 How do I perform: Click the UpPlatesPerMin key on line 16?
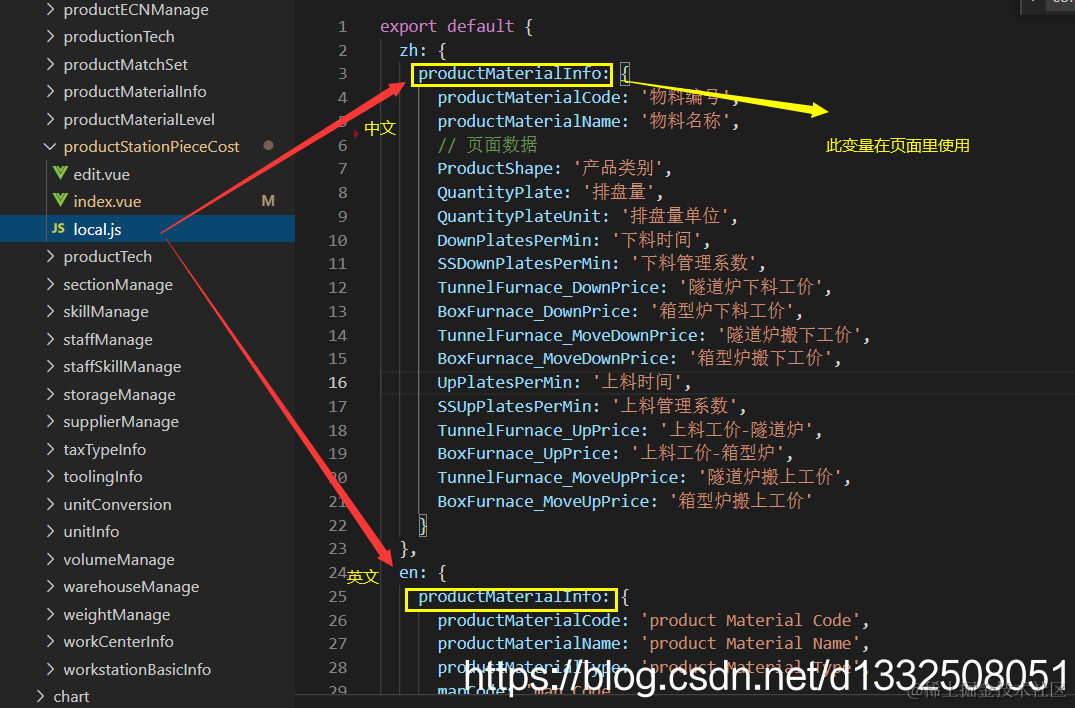(x=509, y=383)
